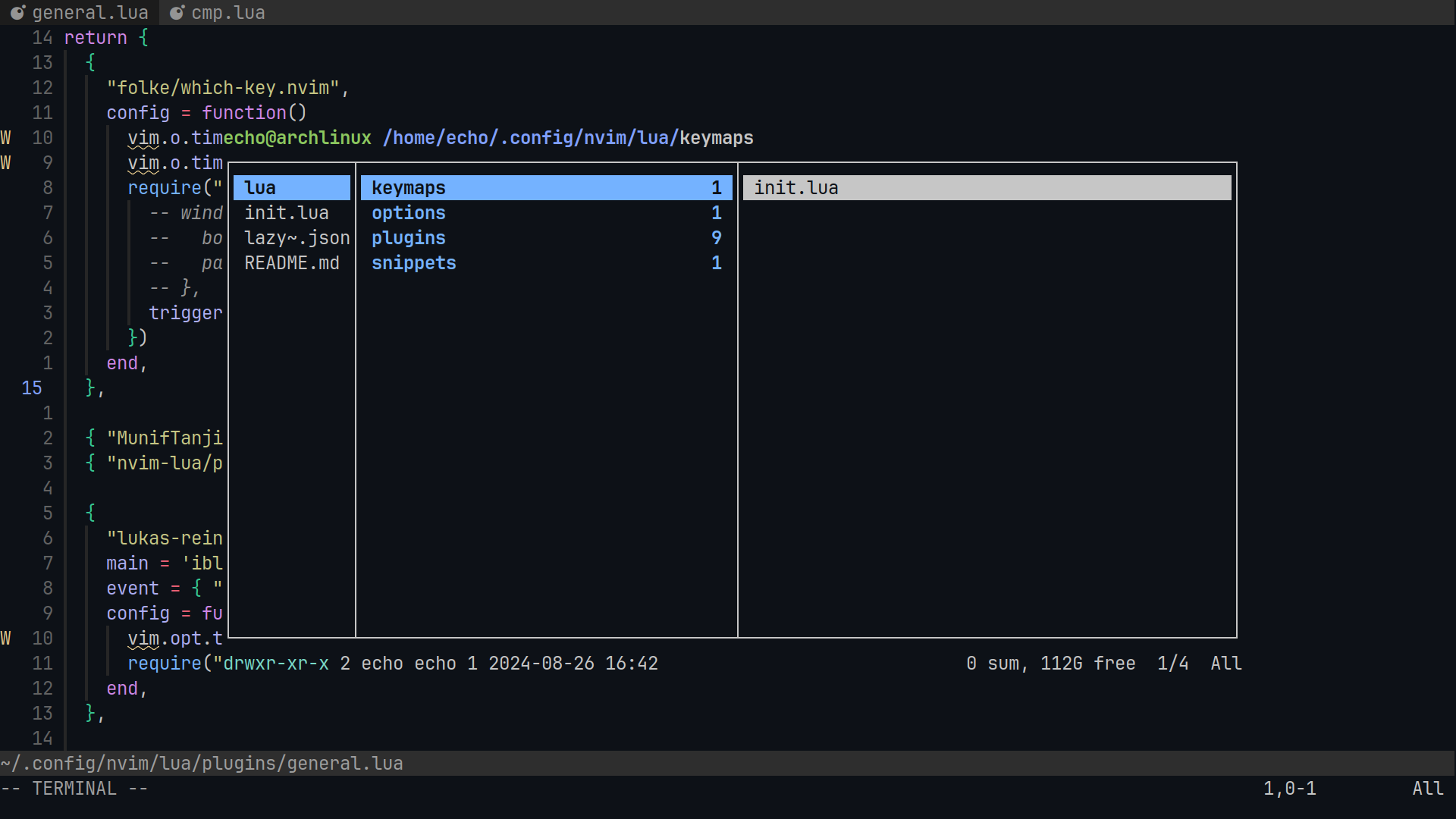Image resolution: width=1456 pixels, height=819 pixels.
Task: Click the 'config = function()' line
Action: coord(207,113)
